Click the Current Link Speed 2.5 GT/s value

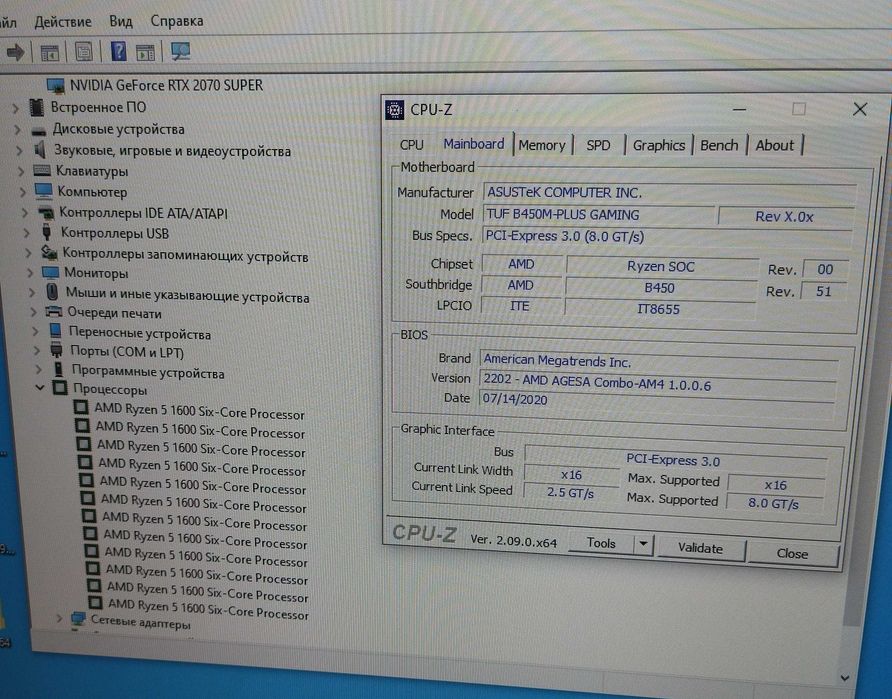570,493
